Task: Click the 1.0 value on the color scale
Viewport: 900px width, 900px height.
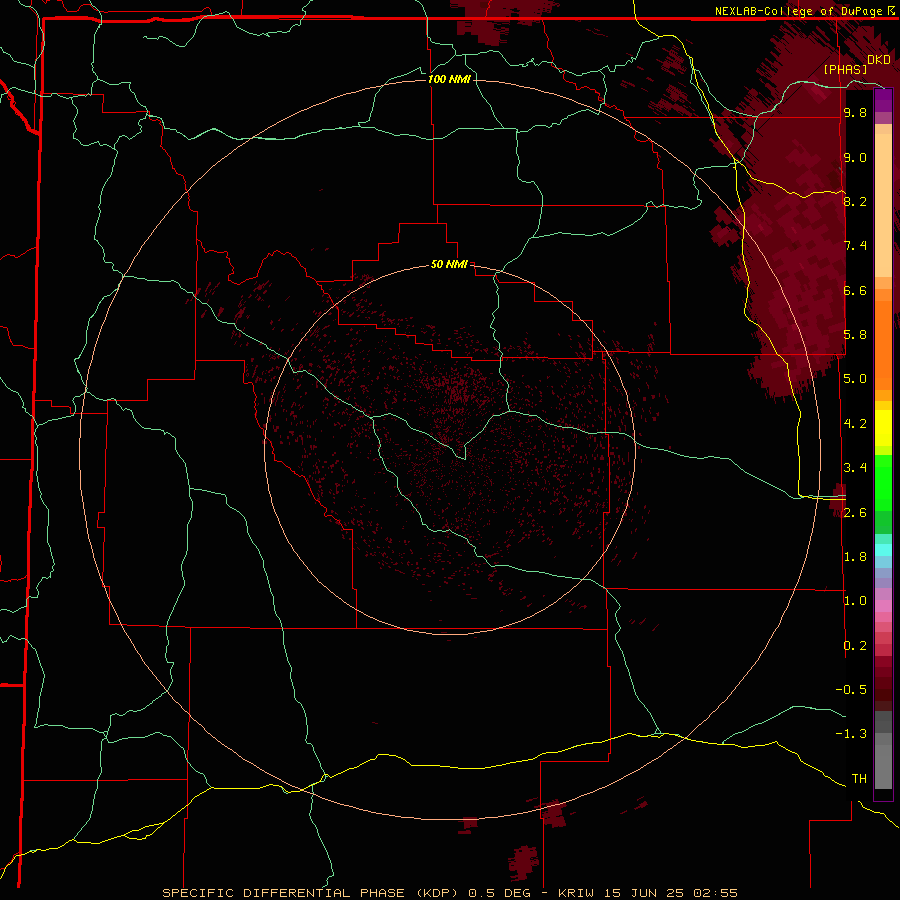Action: click(x=855, y=601)
